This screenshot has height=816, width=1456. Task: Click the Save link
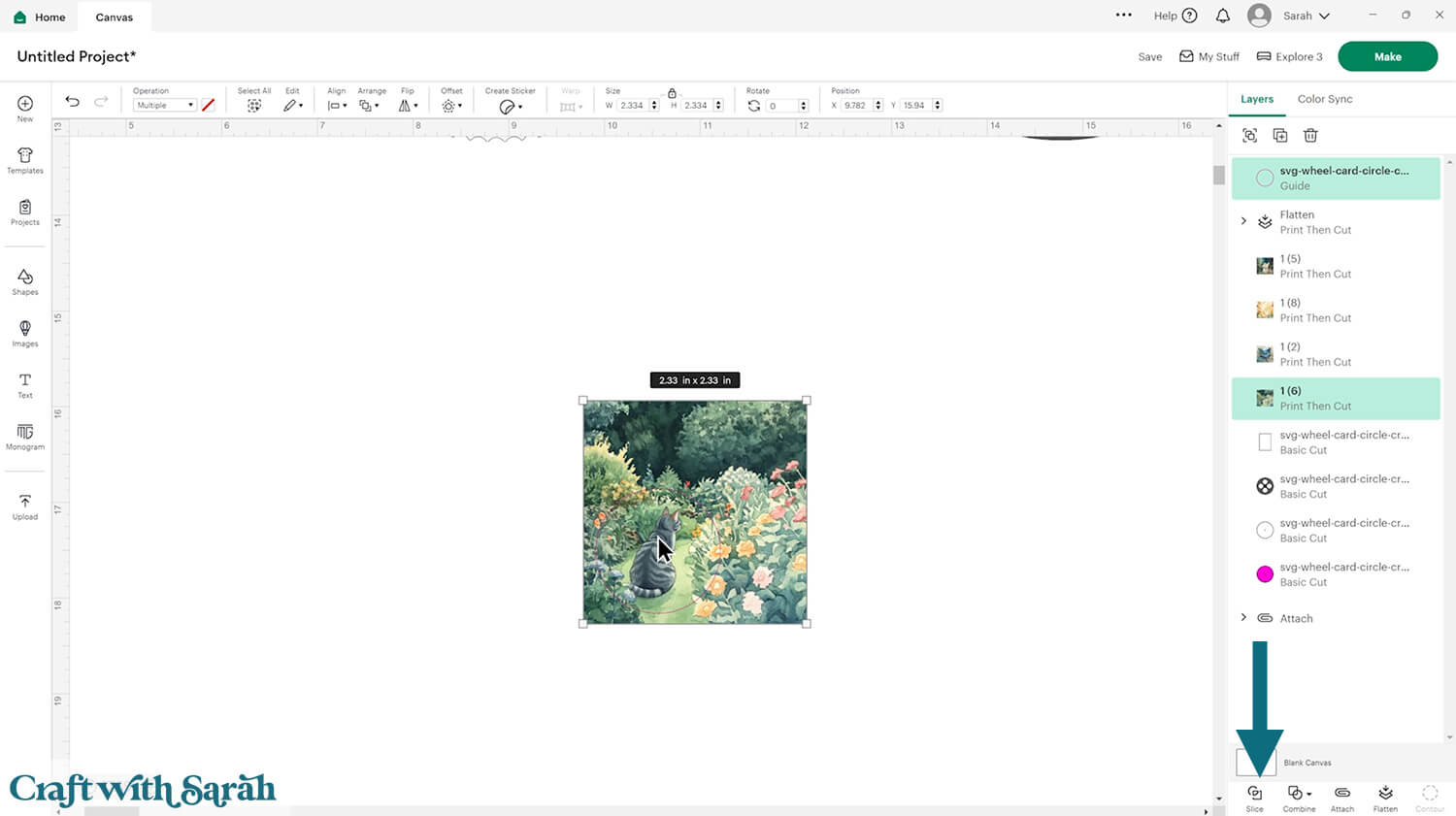pyautogui.click(x=1149, y=57)
